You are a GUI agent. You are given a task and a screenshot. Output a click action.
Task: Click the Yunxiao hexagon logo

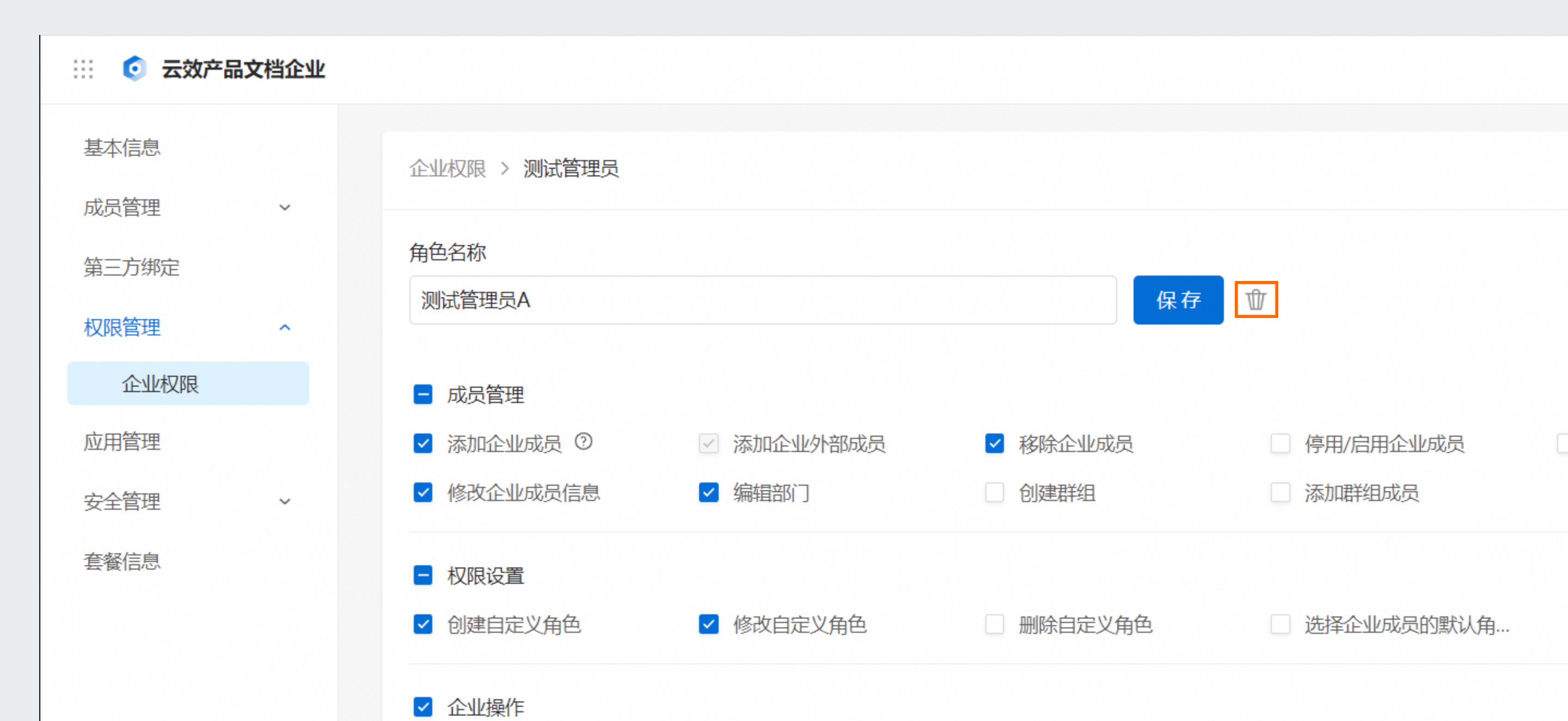[134, 68]
